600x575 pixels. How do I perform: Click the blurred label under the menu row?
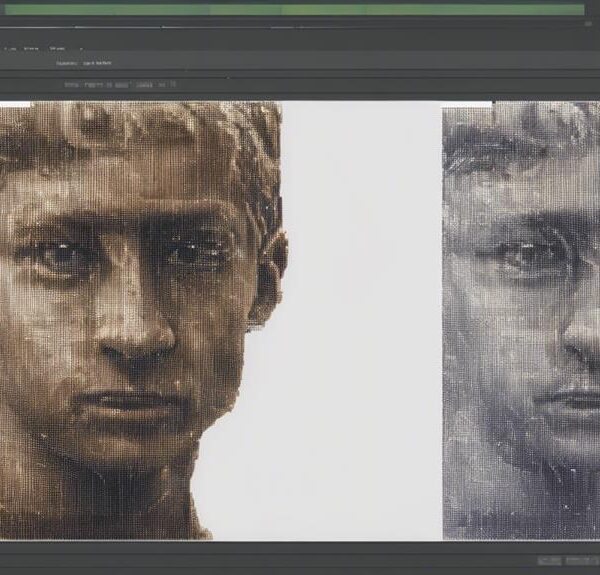[x=84, y=63]
